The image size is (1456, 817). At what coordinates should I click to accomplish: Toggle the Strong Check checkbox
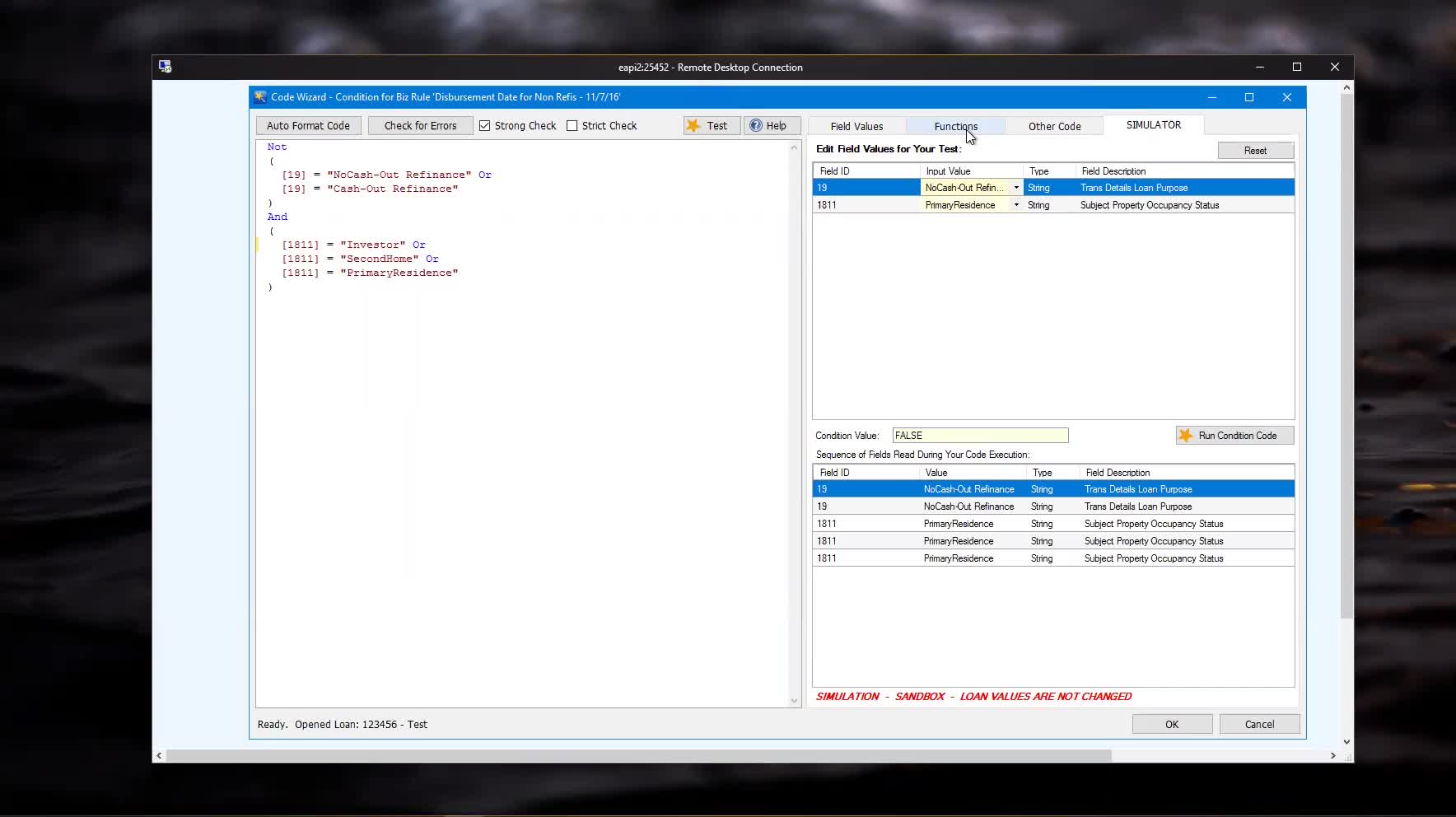tap(485, 126)
